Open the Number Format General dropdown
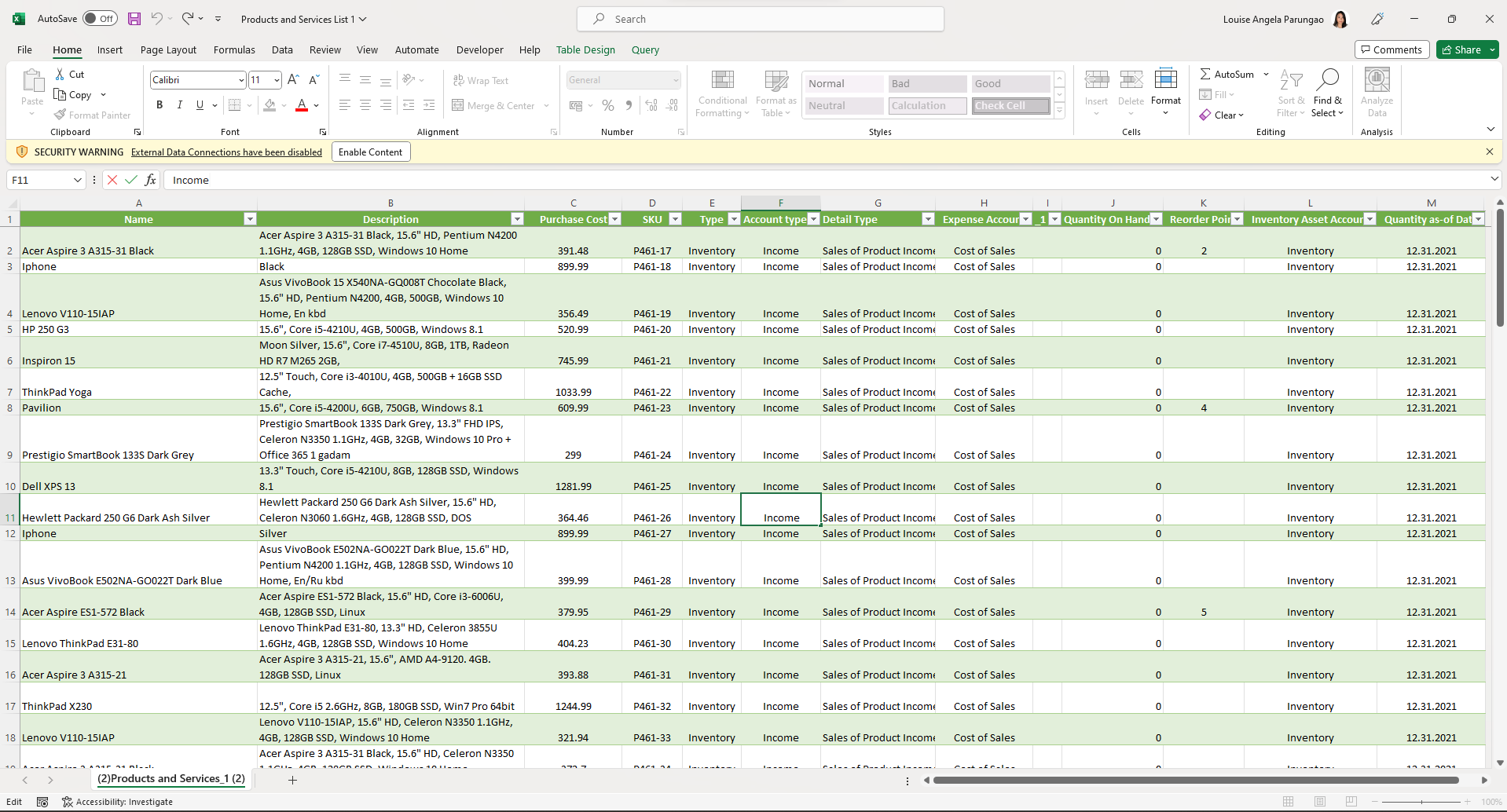 click(x=676, y=80)
